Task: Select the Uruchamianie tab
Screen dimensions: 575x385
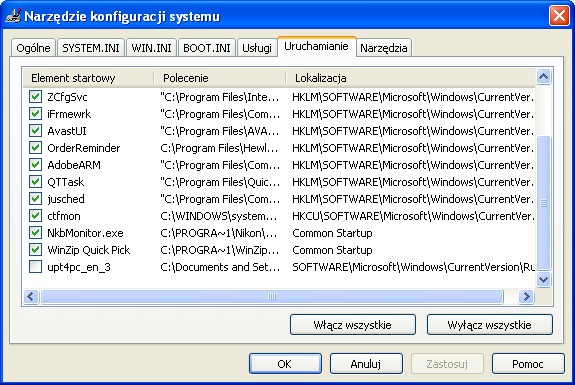Action: click(x=316, y=47)
